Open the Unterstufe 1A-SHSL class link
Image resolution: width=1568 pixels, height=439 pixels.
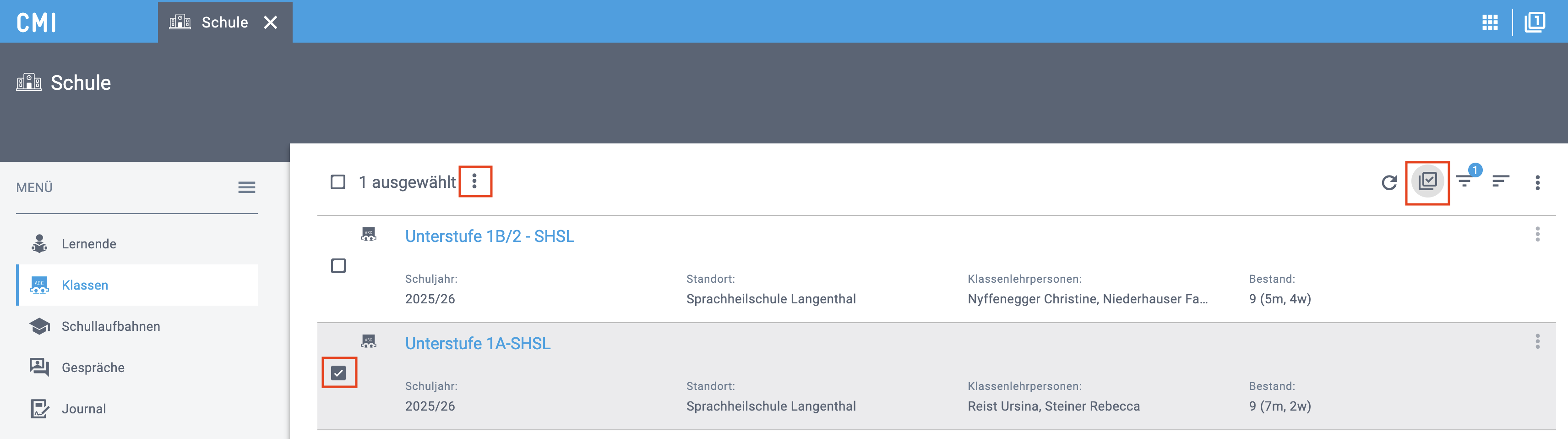478,343
